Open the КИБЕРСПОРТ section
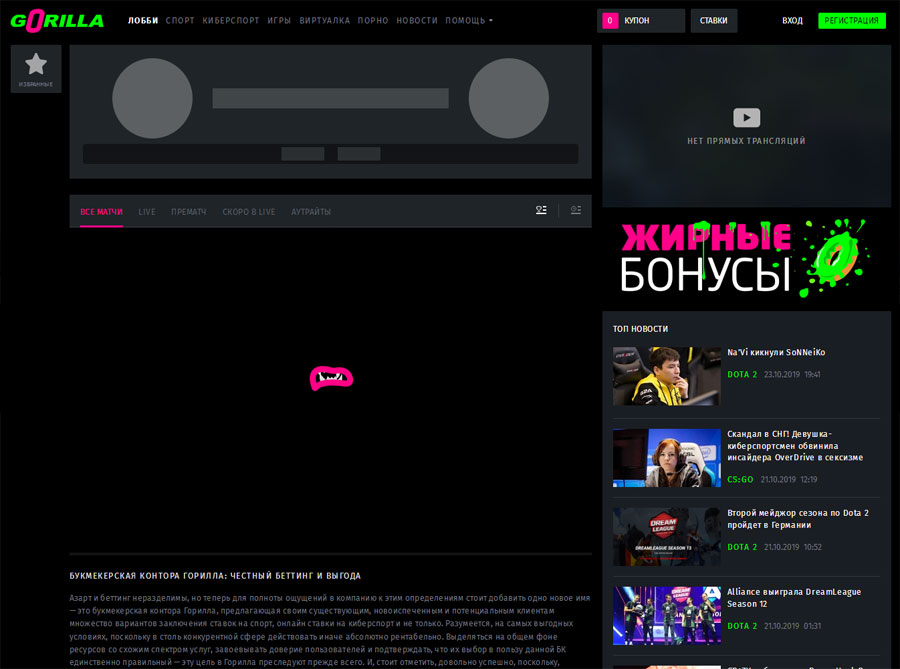Image resolution: width=900 pixels, height=669 pixels. click(231, 21)
